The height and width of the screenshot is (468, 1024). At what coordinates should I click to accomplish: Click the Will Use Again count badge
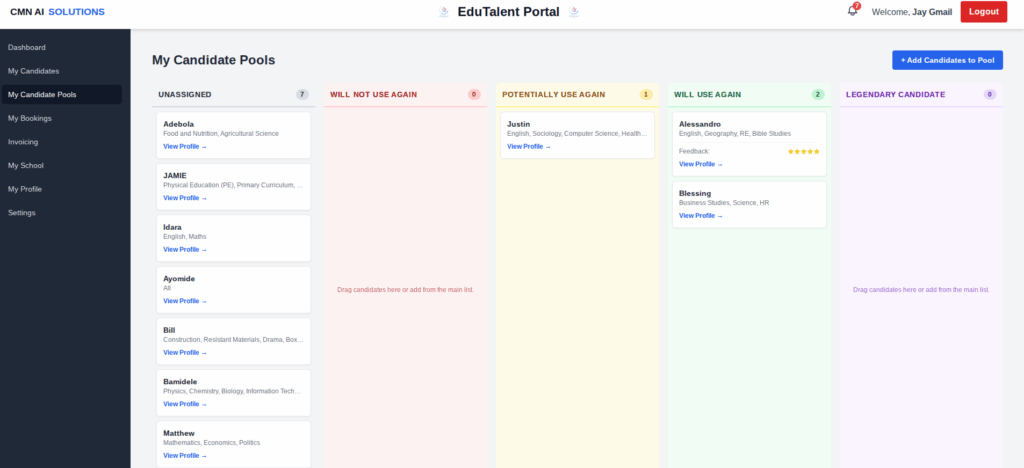(x=818, y=94)
